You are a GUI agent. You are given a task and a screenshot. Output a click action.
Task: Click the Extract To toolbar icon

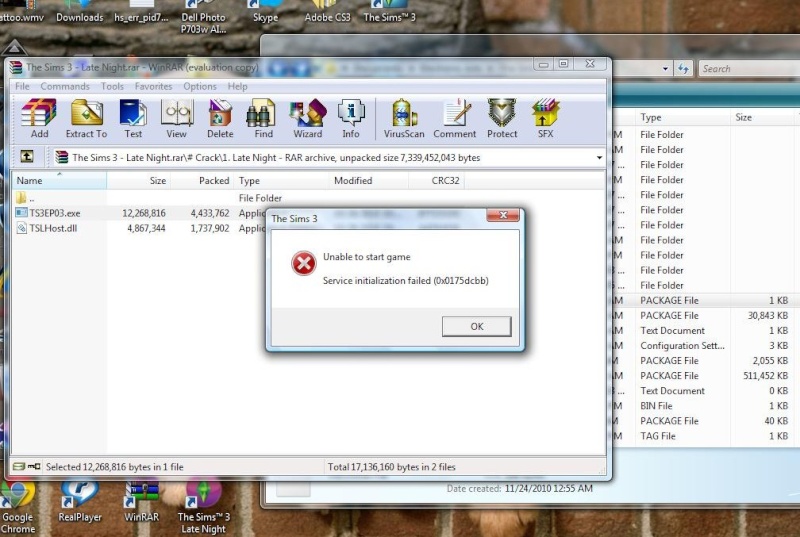pos(86,117)
